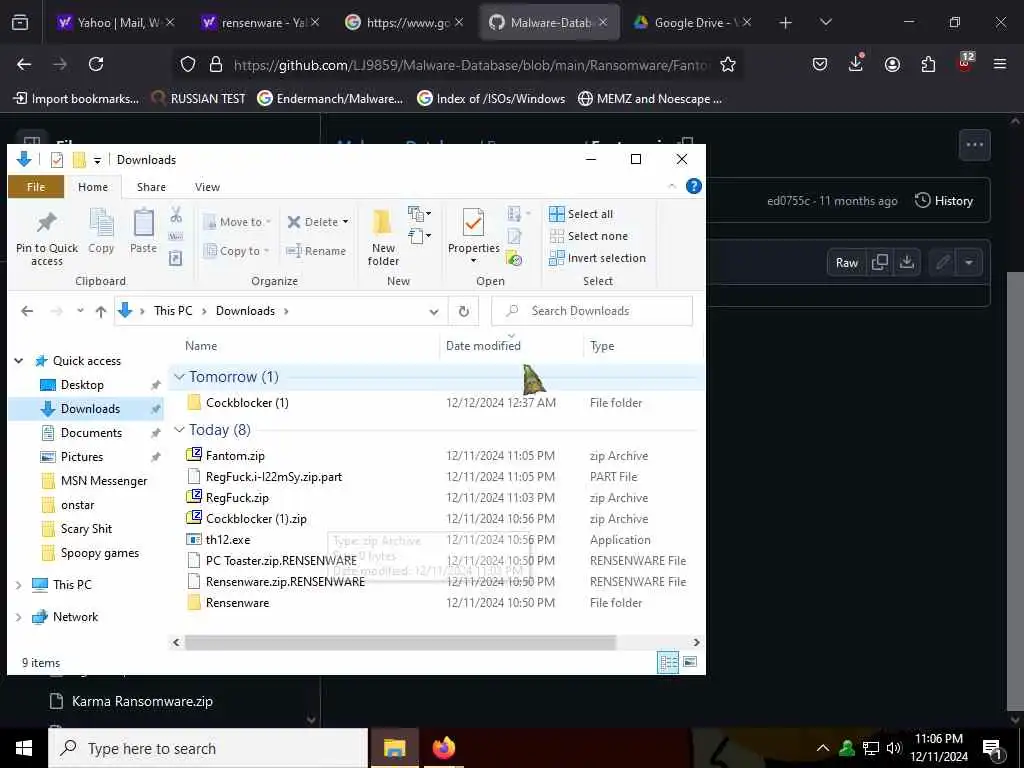Reload the Firefox page

click(x=96, y=64)
